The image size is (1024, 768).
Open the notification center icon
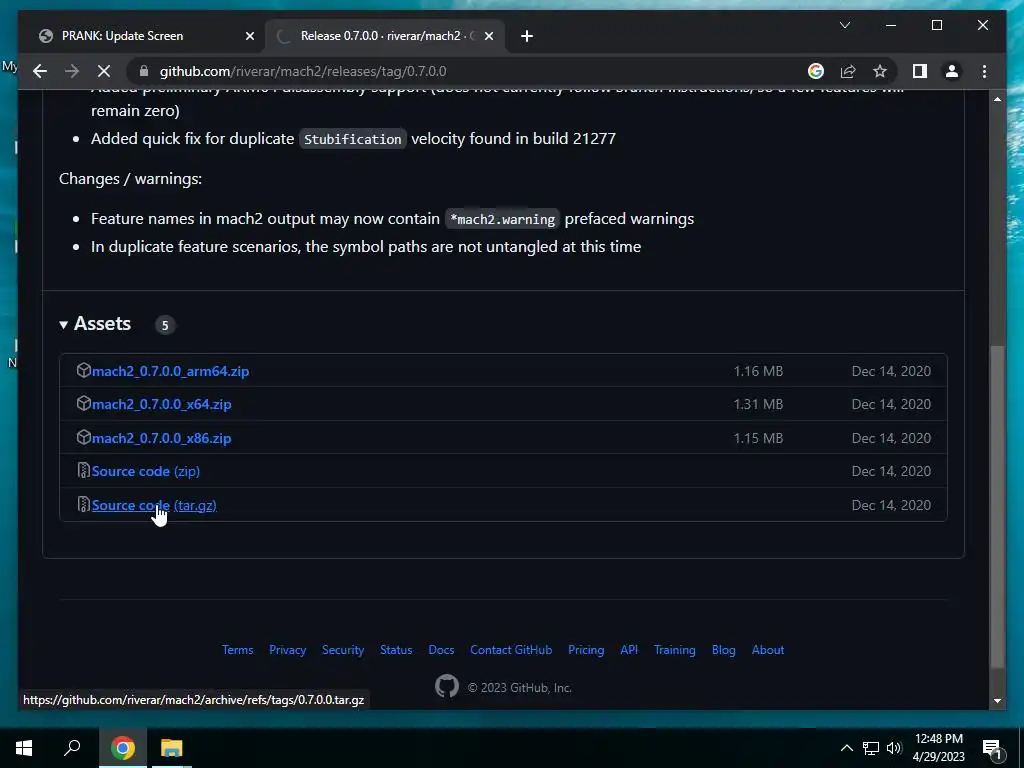pos(993,749)
